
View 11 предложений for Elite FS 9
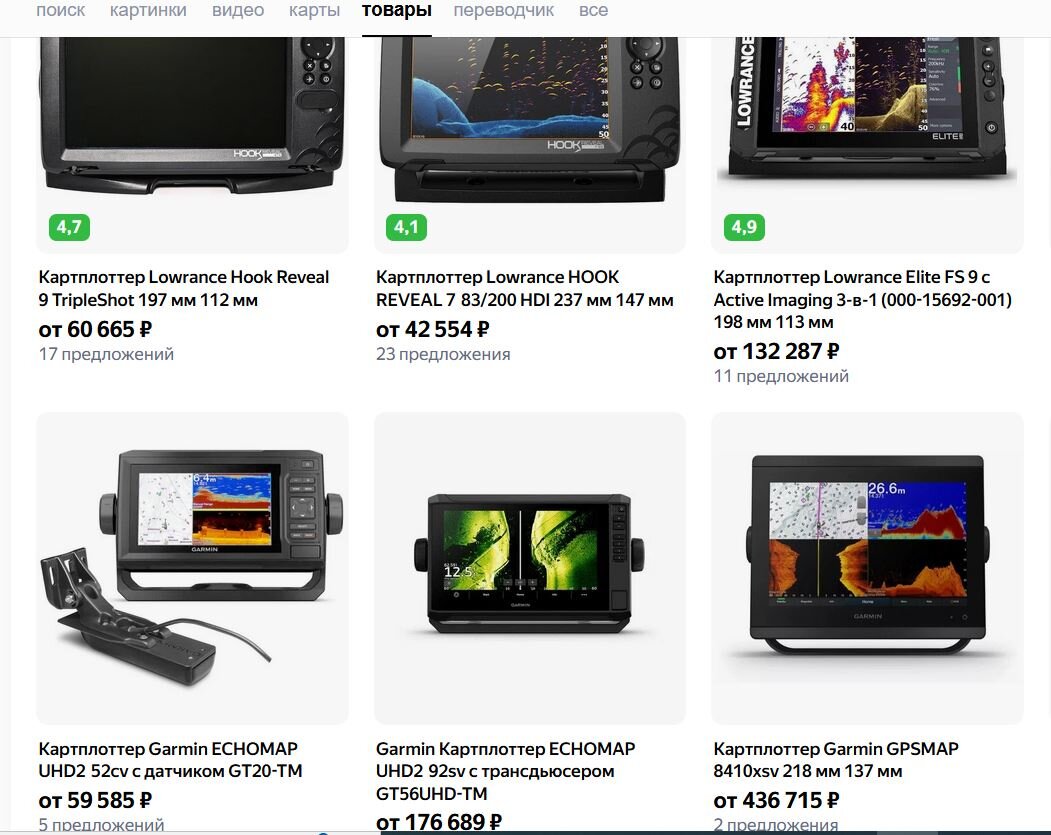pos(781,376)
